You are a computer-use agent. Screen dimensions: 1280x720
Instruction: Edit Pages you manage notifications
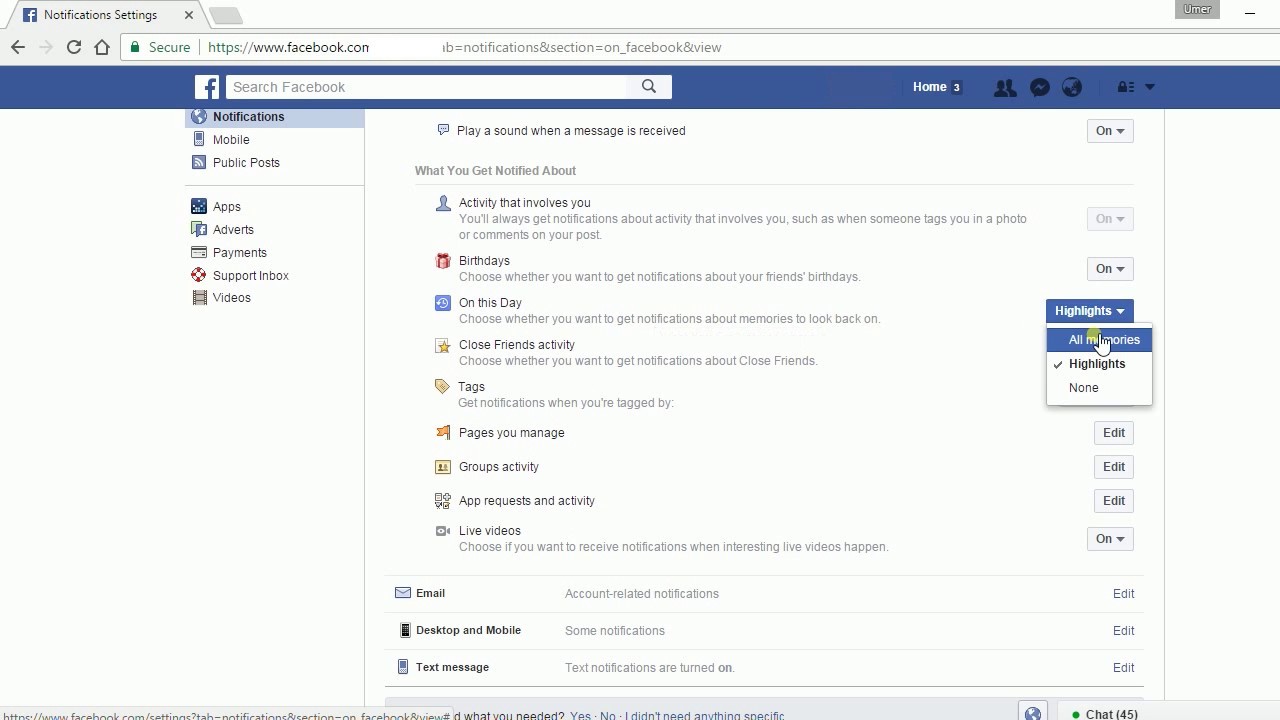click(1114, 433)
